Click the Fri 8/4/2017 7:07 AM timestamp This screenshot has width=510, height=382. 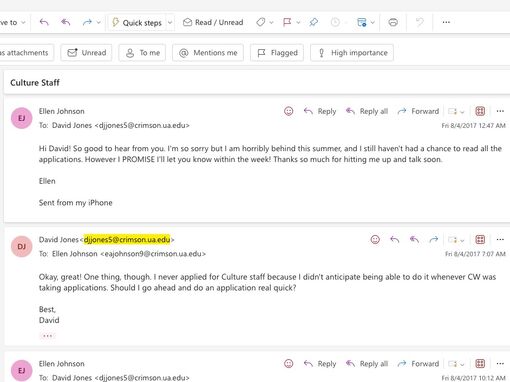click(475, 254)
